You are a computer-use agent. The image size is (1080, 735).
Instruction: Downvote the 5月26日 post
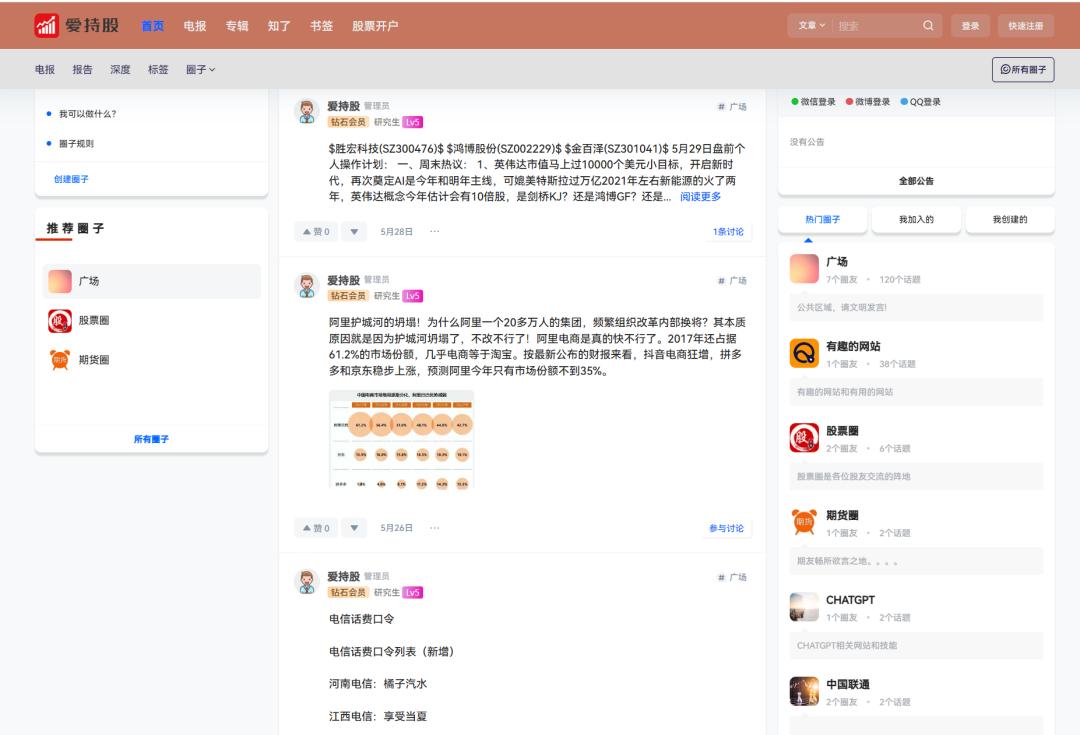354,528
